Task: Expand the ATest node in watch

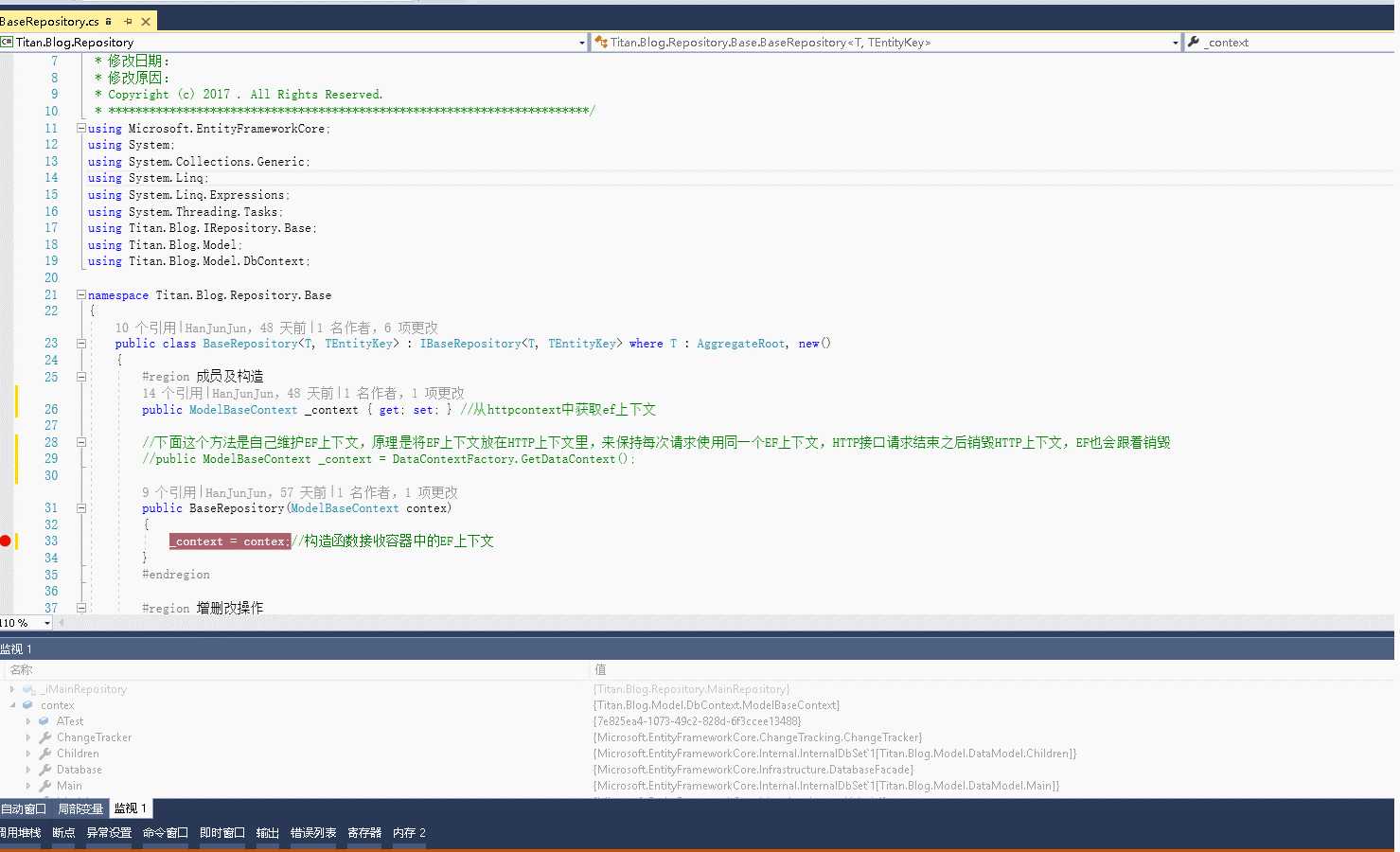Action: point(28,721)
